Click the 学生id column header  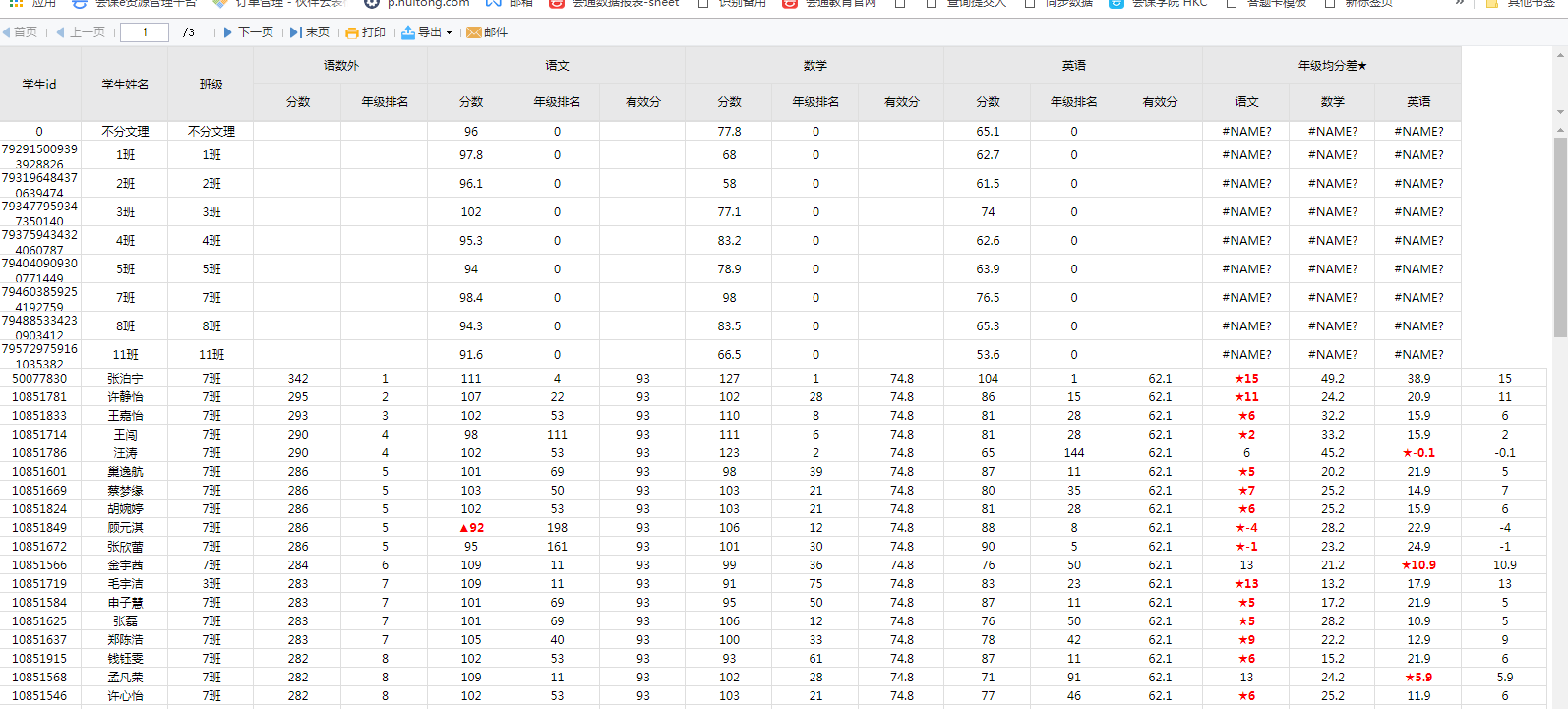click(39, 85)
